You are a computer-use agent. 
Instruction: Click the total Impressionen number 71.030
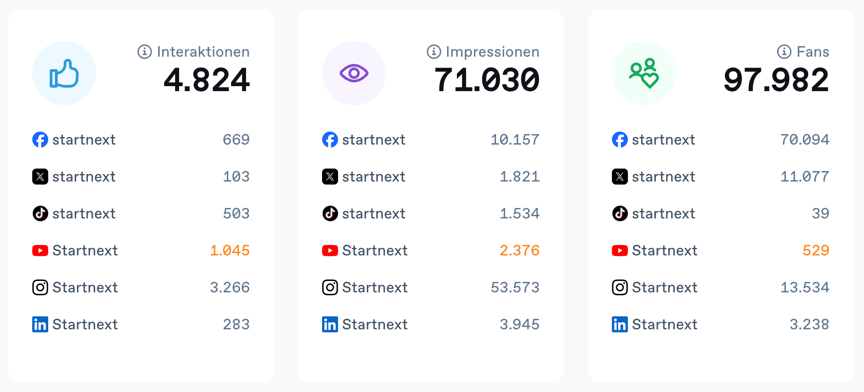(487, 80)
